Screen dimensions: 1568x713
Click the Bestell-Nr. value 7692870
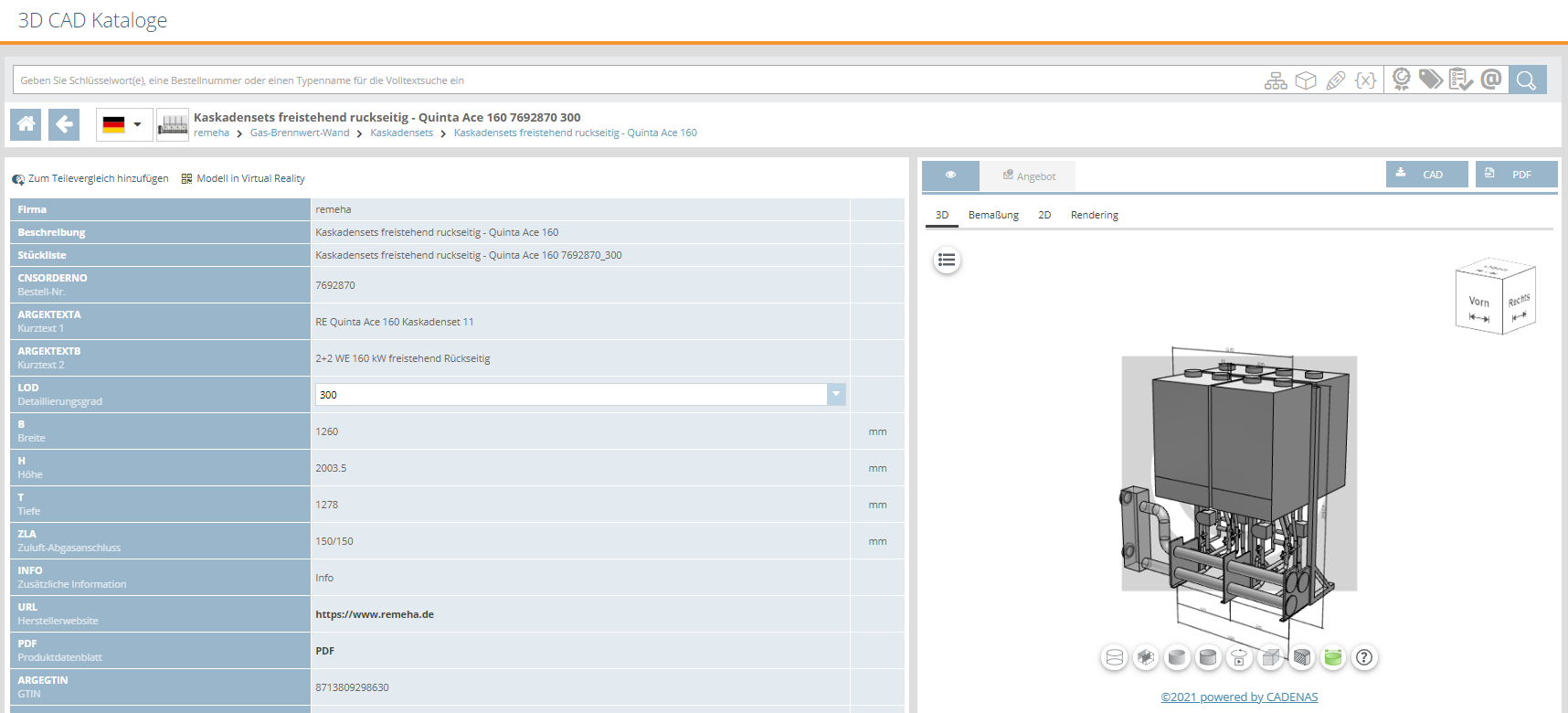point(335,285)
